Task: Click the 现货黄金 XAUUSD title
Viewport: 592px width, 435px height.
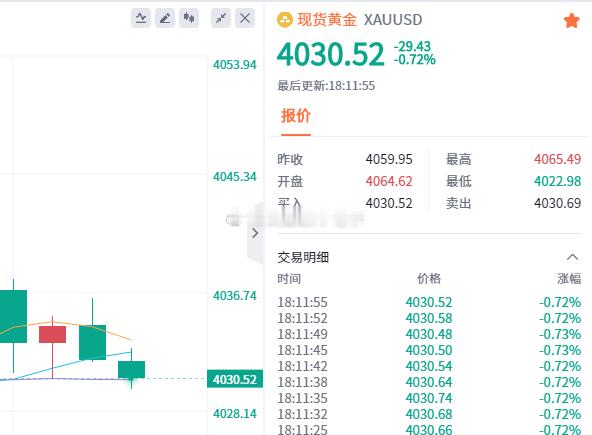Action: 359,20
